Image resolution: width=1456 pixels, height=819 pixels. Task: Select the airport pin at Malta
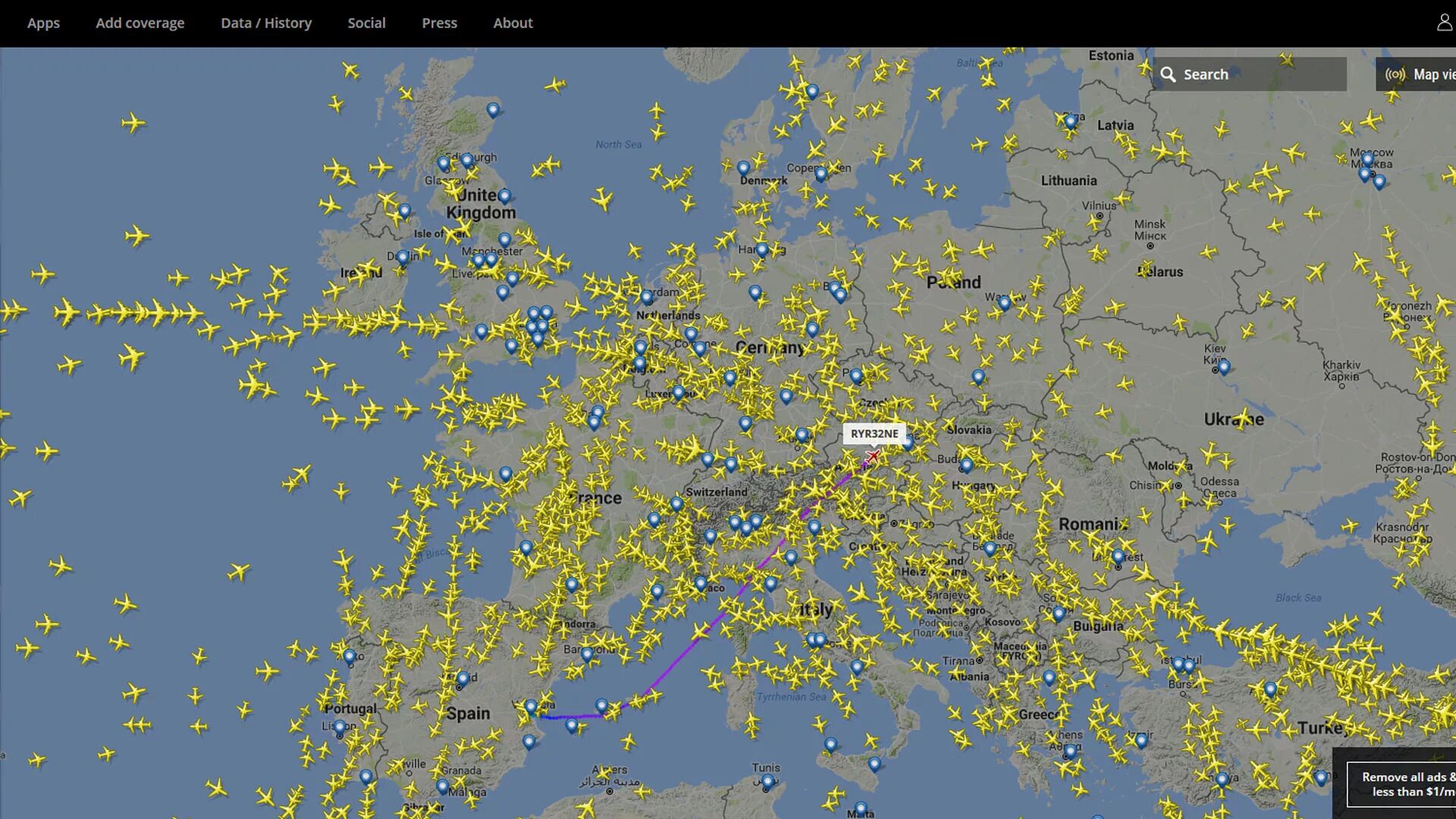pyautogui.click(x=860, y=808)
